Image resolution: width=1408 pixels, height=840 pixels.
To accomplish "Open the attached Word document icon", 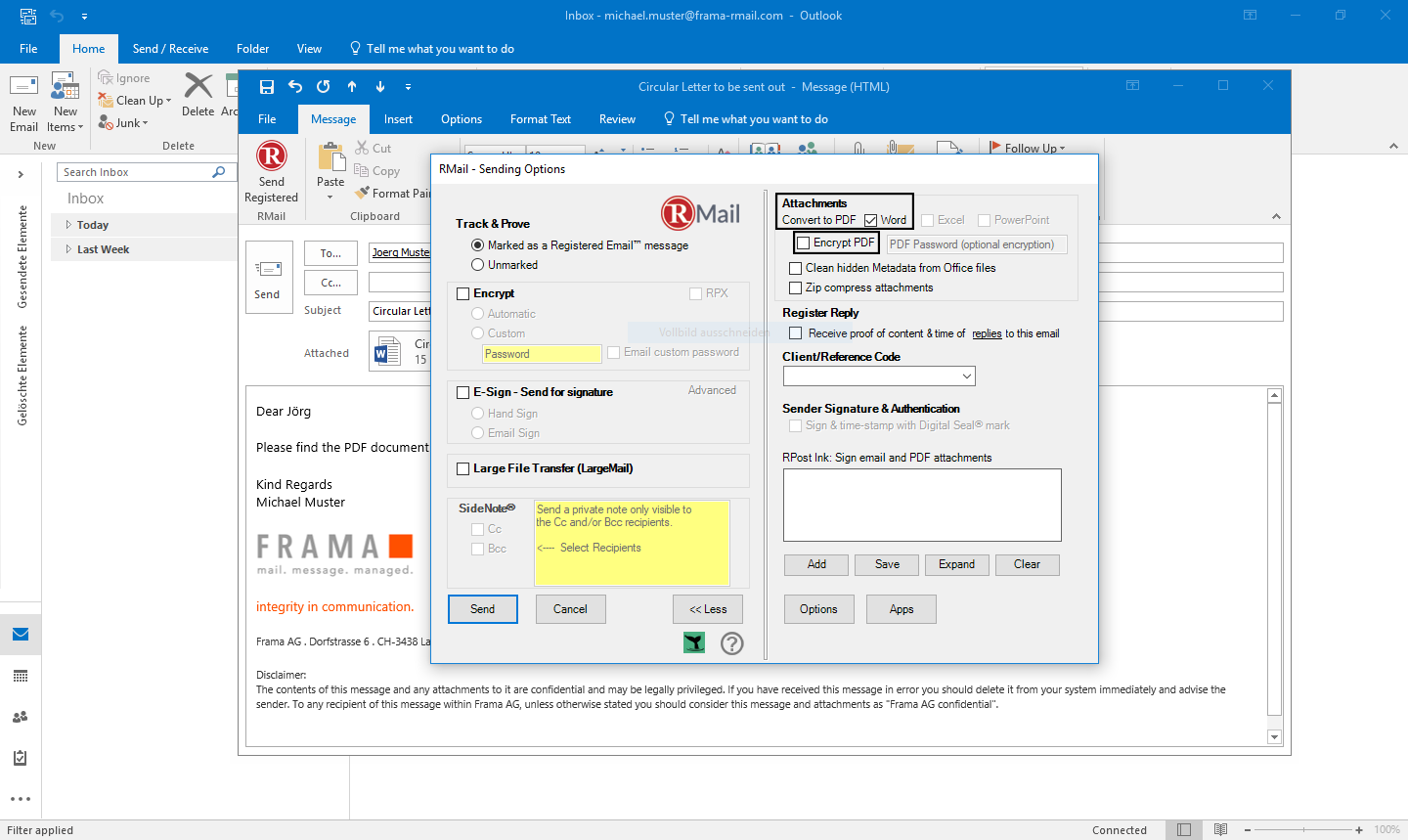I will point(387,351).
